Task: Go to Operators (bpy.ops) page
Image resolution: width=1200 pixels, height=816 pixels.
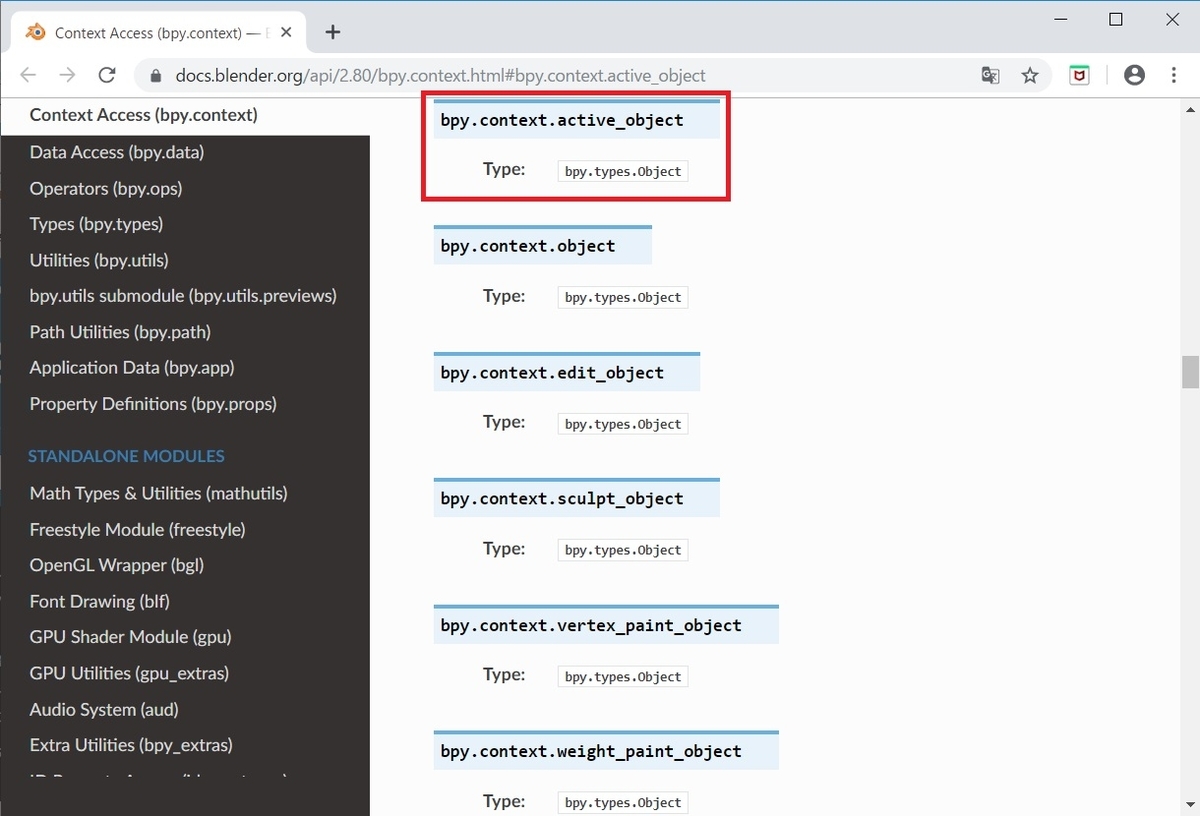Action: click(106, 188)
